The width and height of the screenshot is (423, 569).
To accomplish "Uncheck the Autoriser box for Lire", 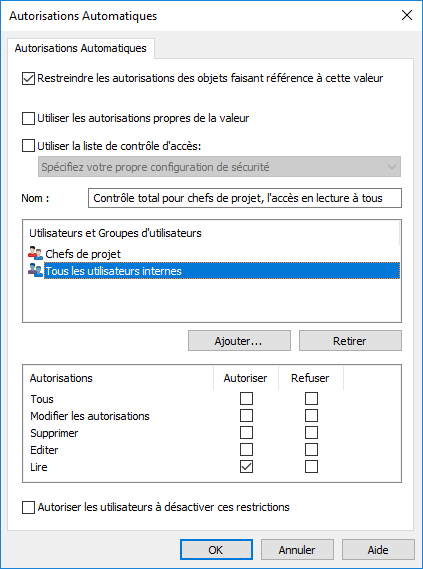I will point(246,467).
